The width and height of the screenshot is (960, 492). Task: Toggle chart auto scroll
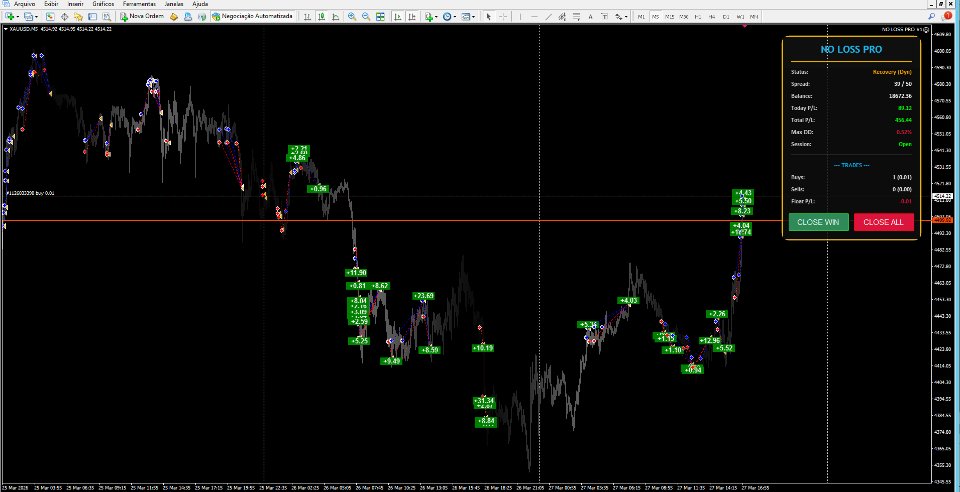(399, 17)
